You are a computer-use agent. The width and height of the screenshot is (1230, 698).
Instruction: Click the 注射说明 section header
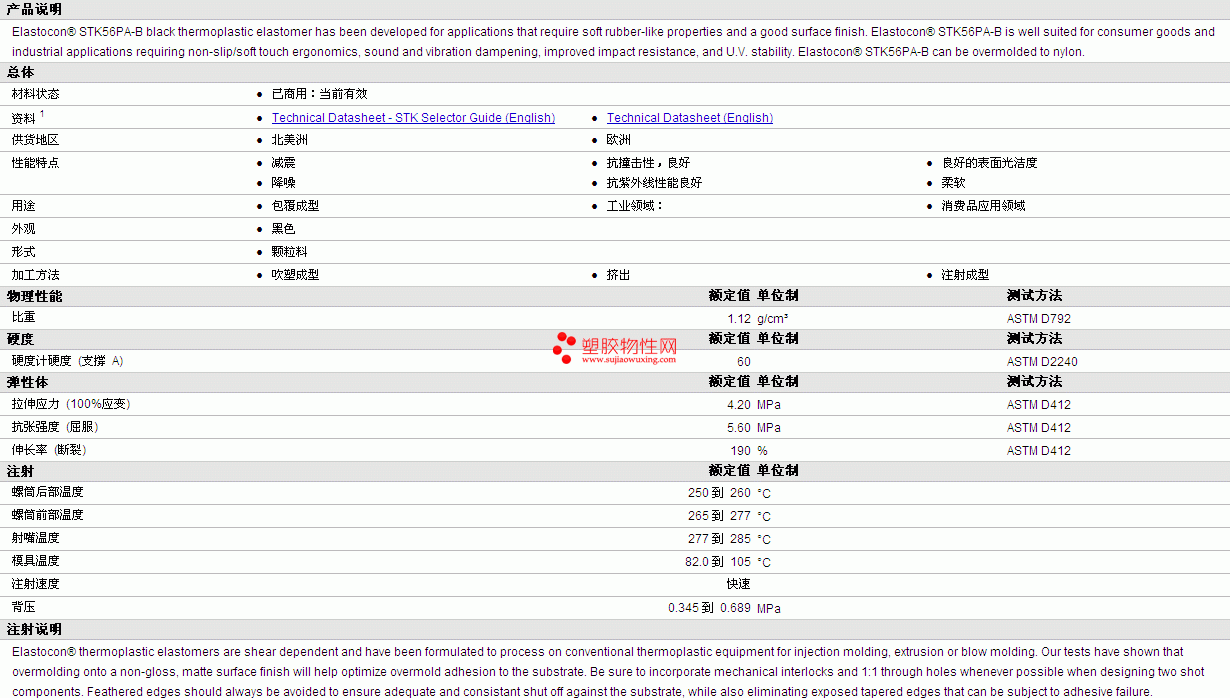(34, 629)
